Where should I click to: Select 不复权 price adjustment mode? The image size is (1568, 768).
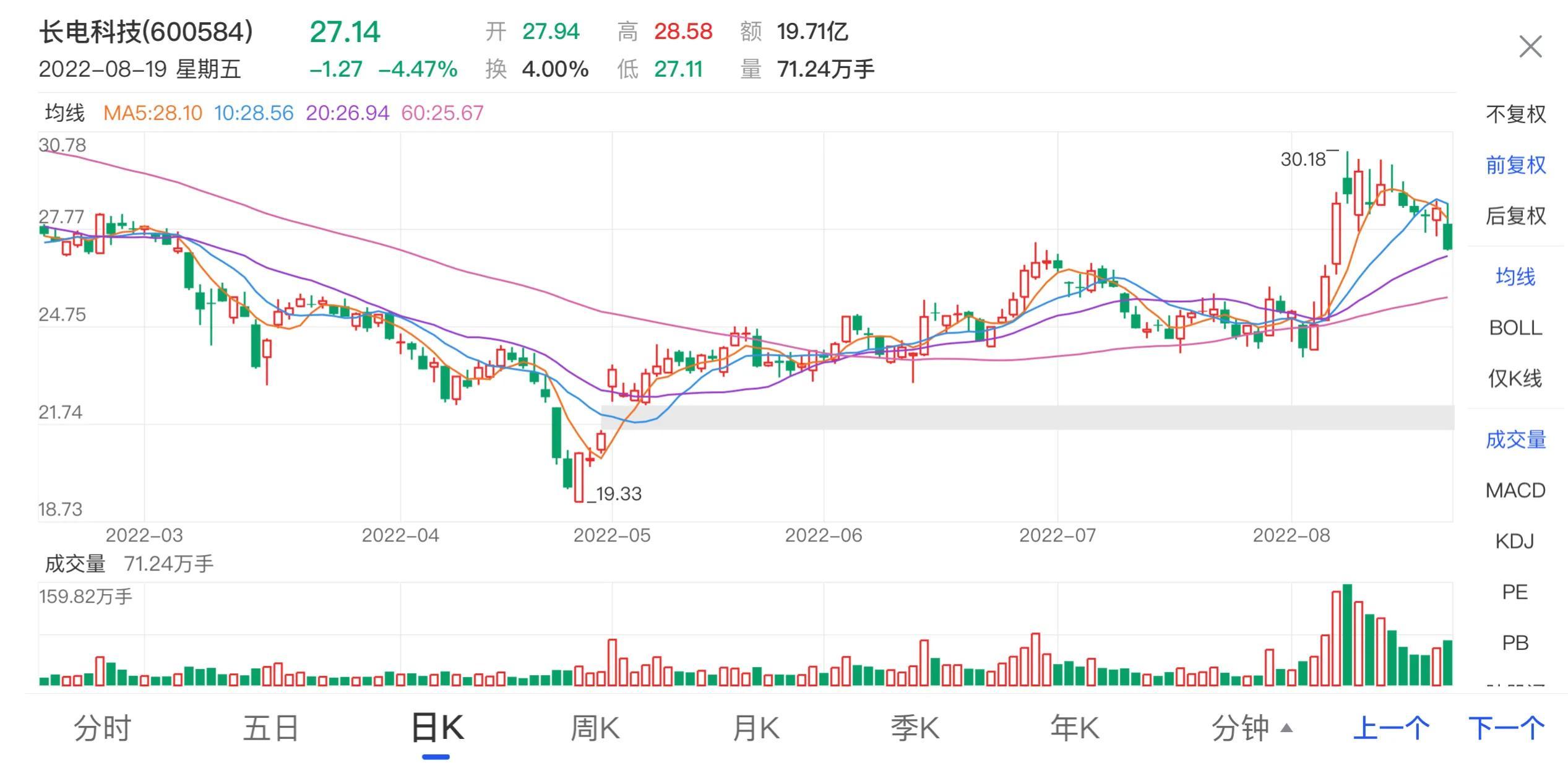pos(1515,114)
